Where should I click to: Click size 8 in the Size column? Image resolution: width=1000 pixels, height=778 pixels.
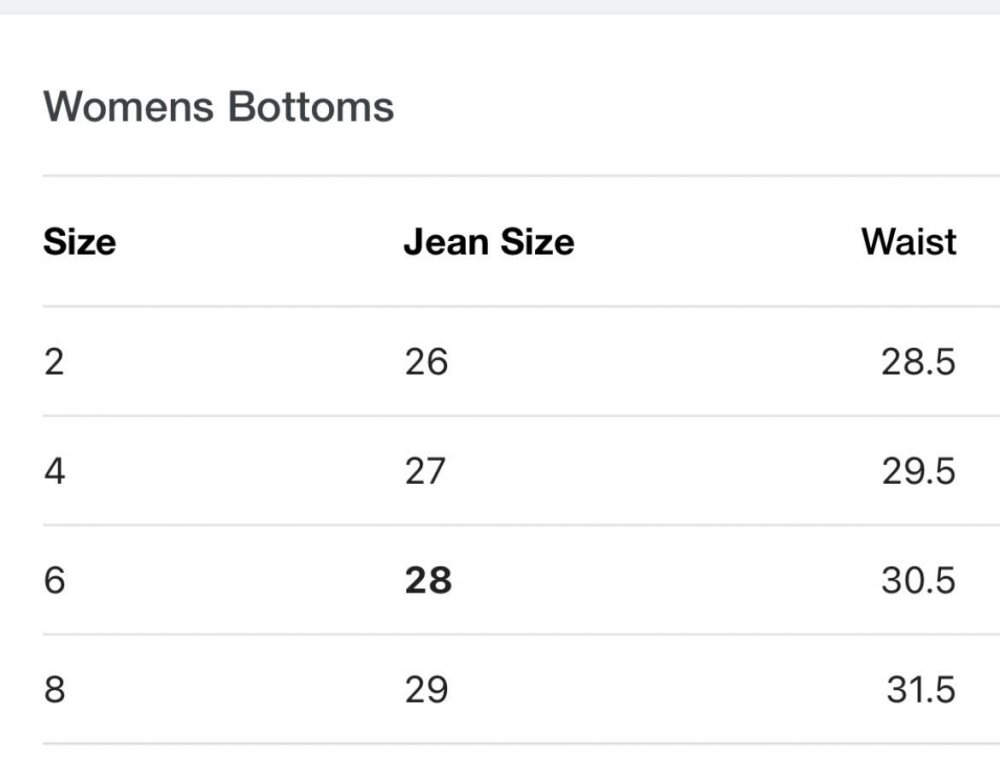(x=54, y=690)
